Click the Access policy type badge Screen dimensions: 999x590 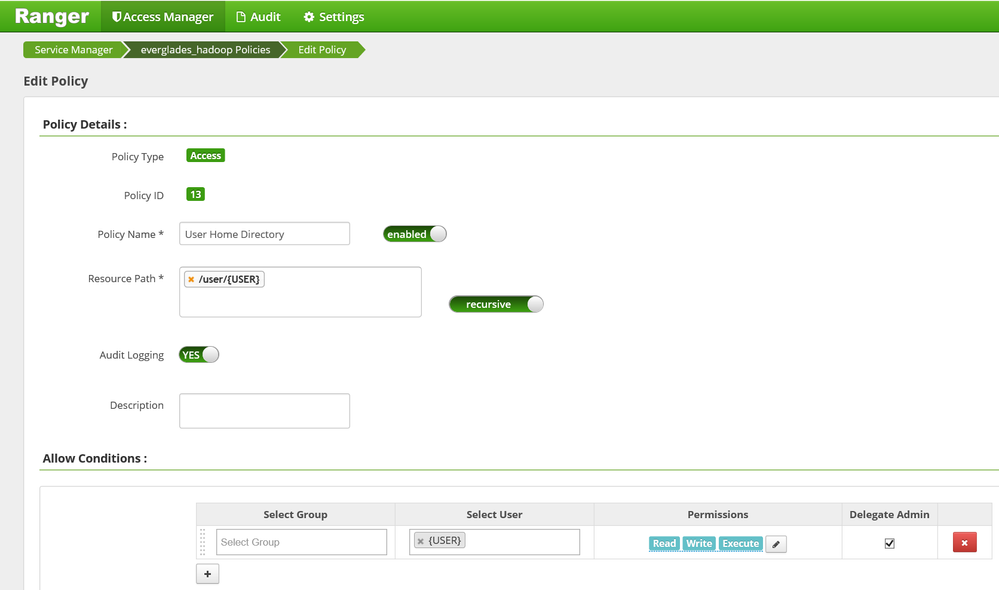[x=205, y=155]
